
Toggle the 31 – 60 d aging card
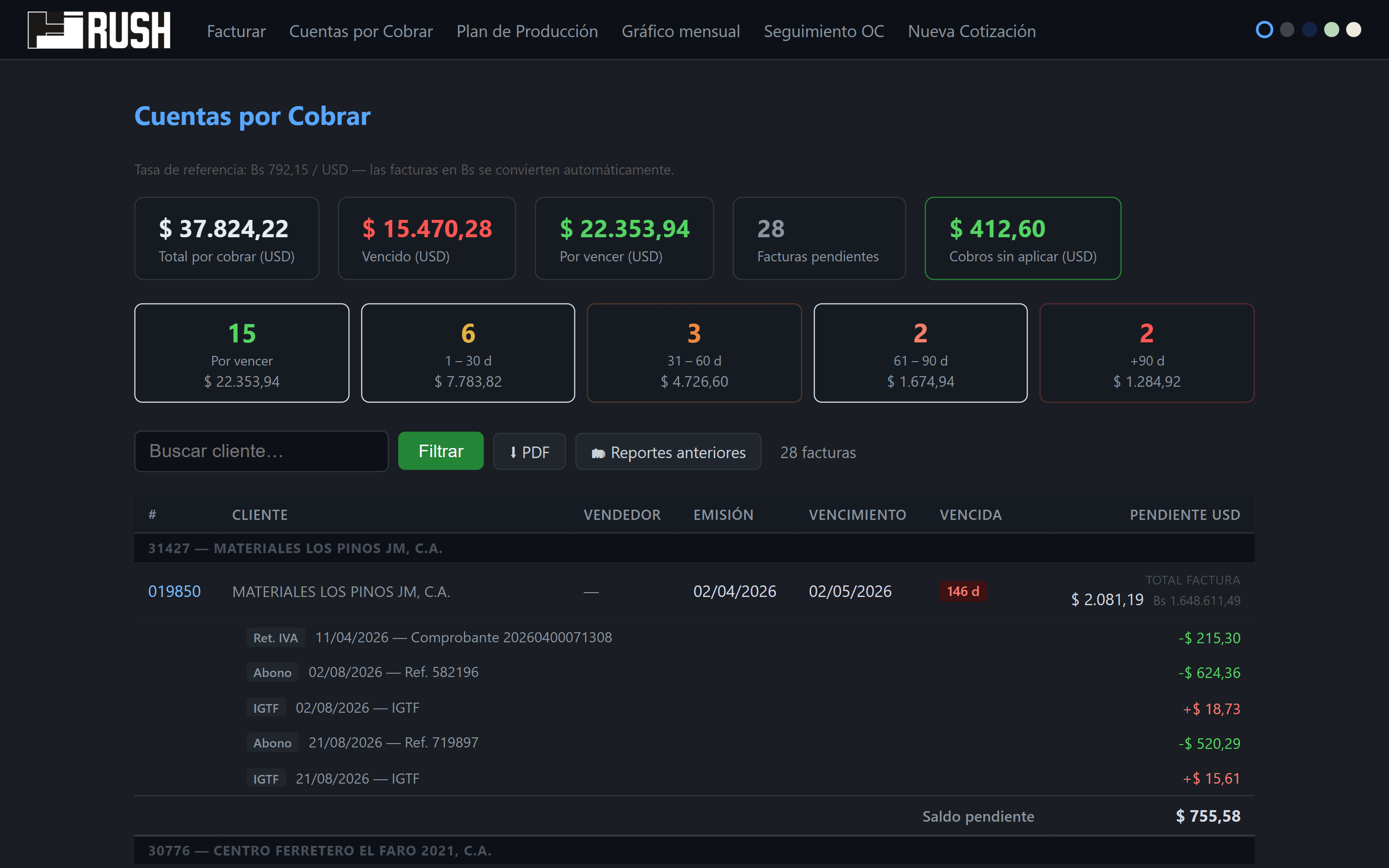pyautogui.click(x=694, y=353)
